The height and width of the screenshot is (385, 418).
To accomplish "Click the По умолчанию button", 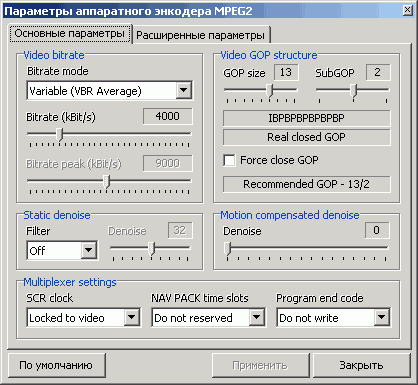I will tap(56, 366).
